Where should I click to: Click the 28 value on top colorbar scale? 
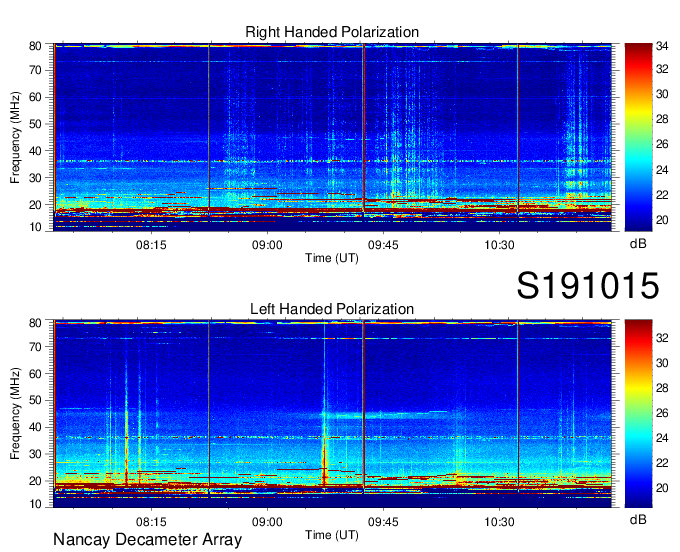tap(662, 119)
